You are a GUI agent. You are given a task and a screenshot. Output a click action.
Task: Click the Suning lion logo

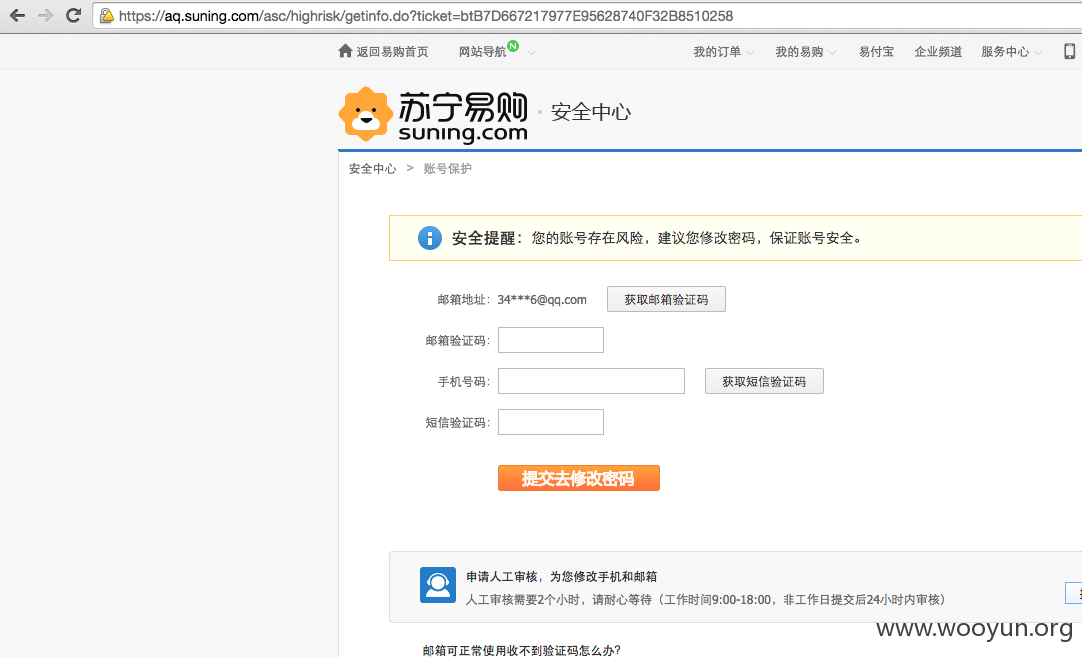coord(366,114)
